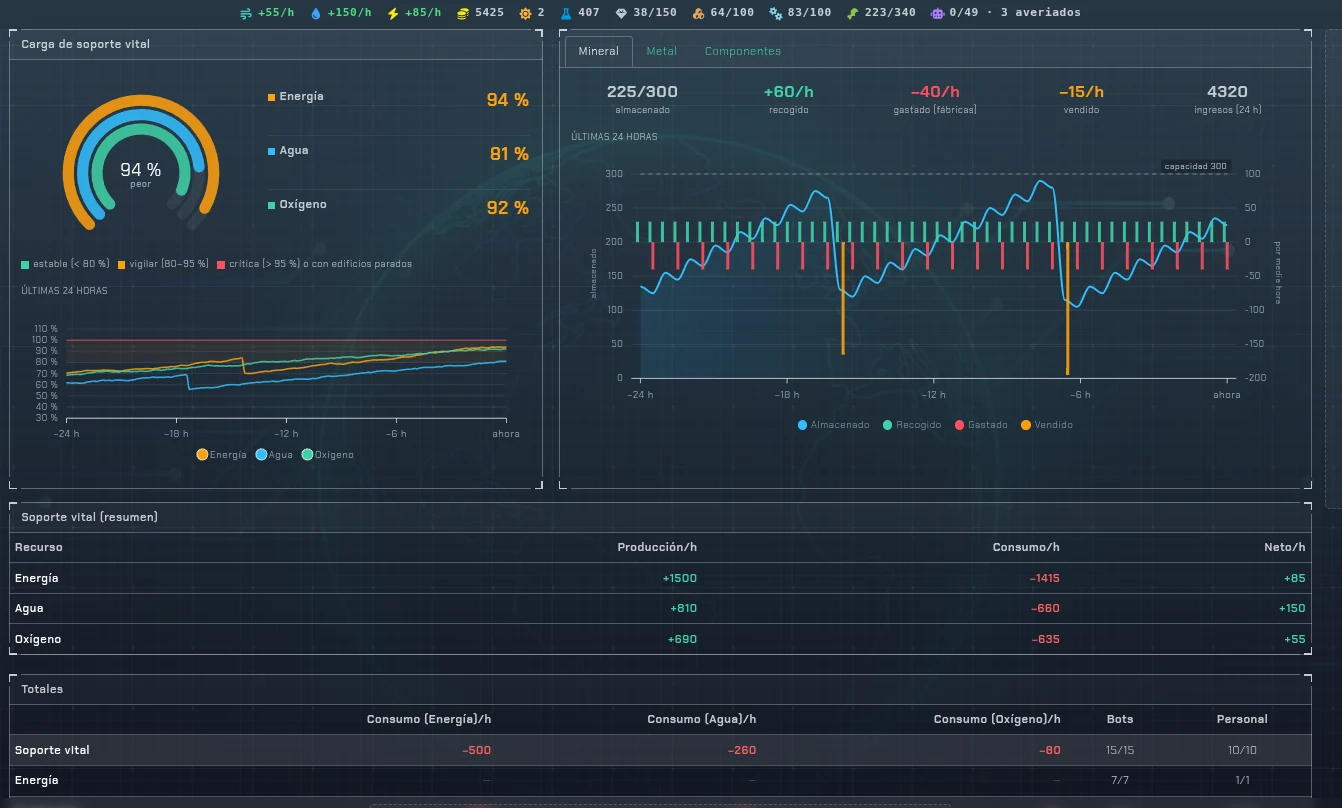Toggle Almacenado series in mineral chart legend
The height and width of the screenshot is (808, 1342).
834,425
